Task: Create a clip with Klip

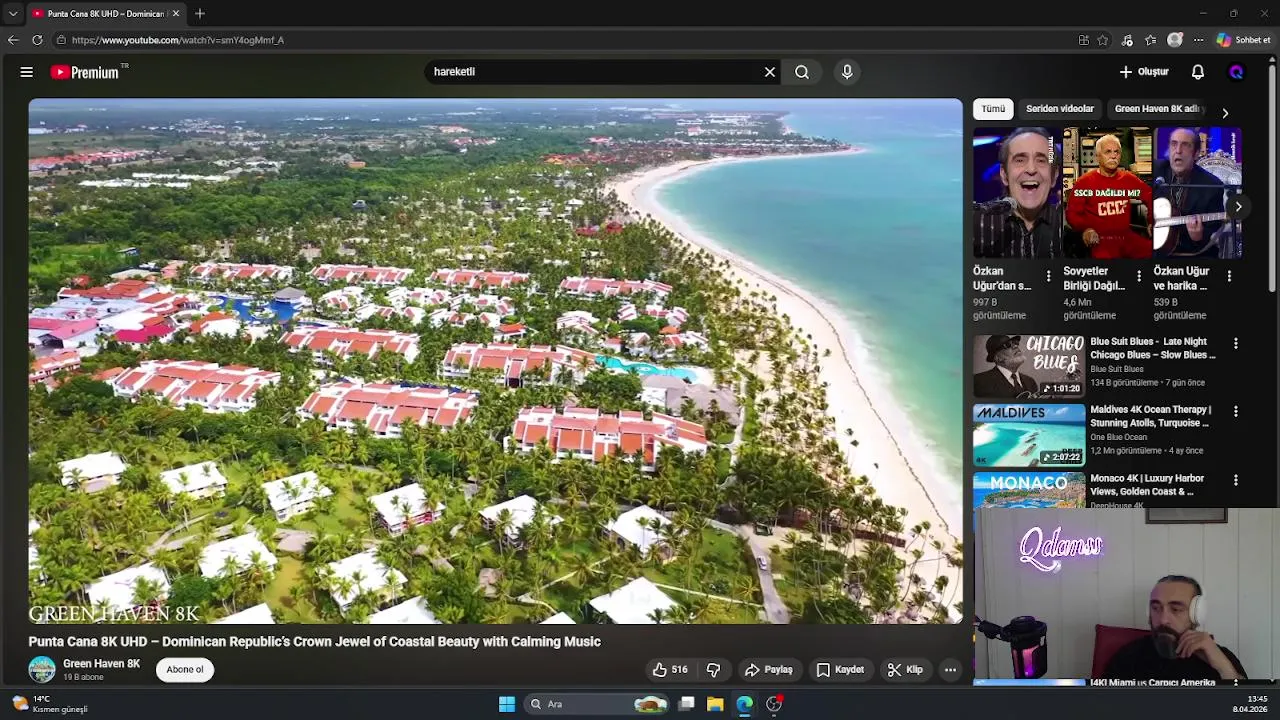Action: coord(905,670)
